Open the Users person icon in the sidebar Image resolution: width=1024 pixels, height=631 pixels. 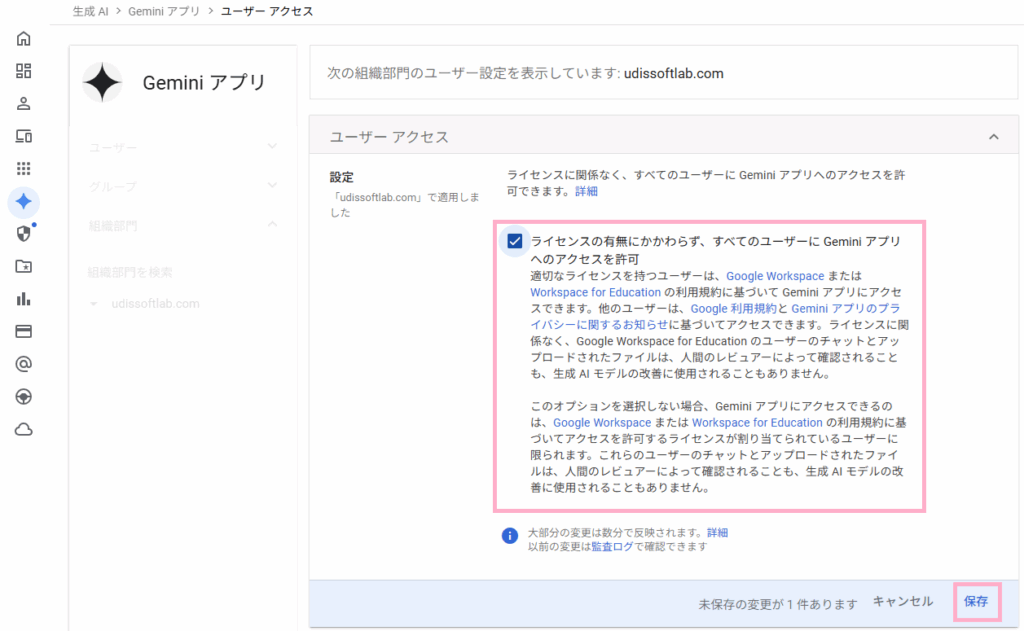(24, 103)
